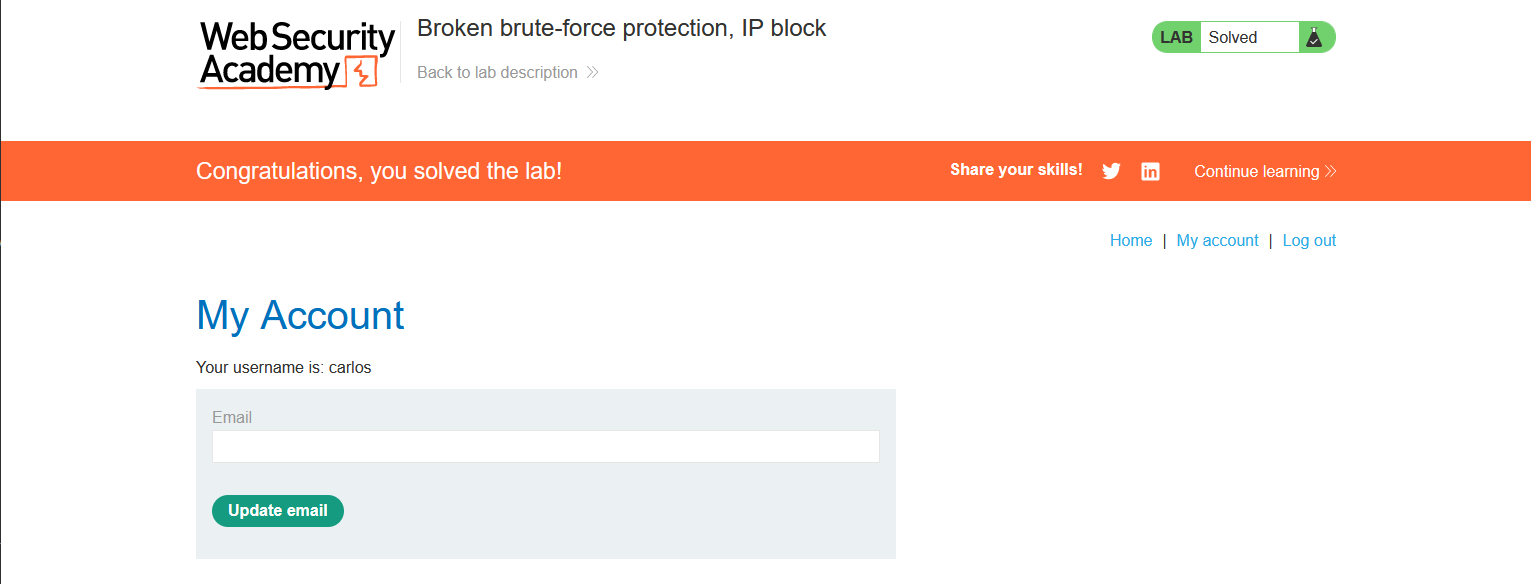Go to the Home page link
Image resolution: width=1531 pixels, height=584 pixels.
click(x=1131, y=240)
